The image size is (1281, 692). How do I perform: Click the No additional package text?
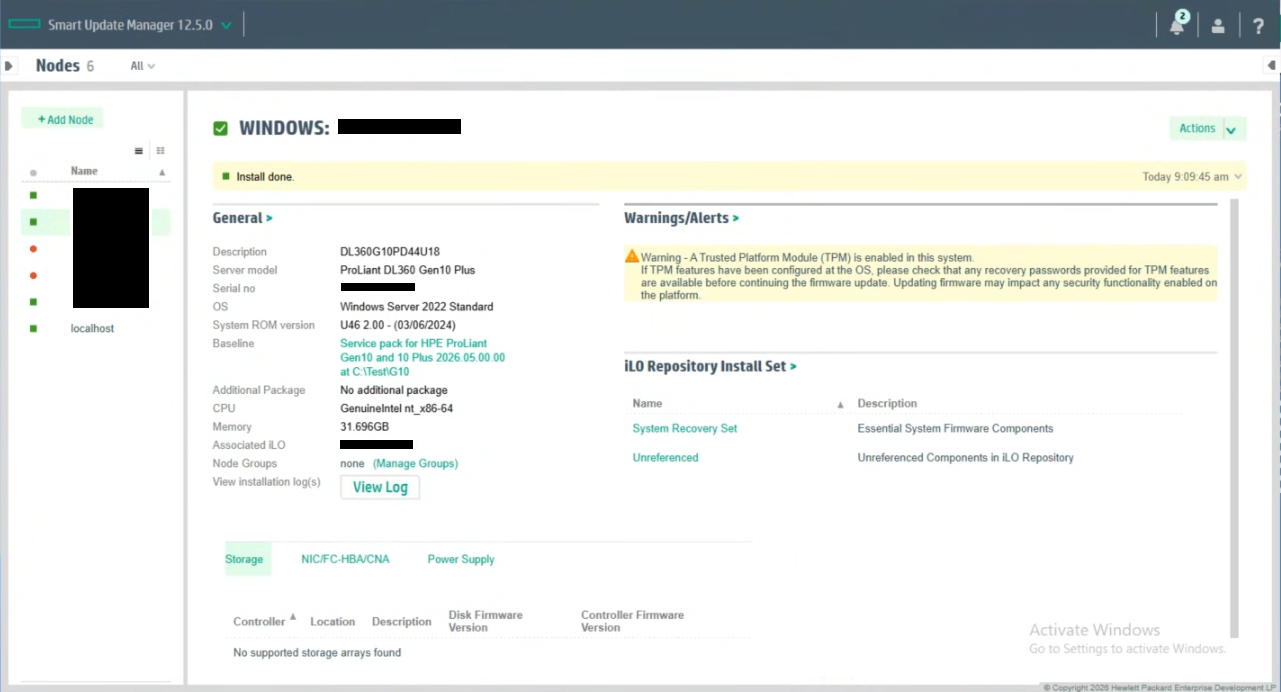tap(394, 390)
